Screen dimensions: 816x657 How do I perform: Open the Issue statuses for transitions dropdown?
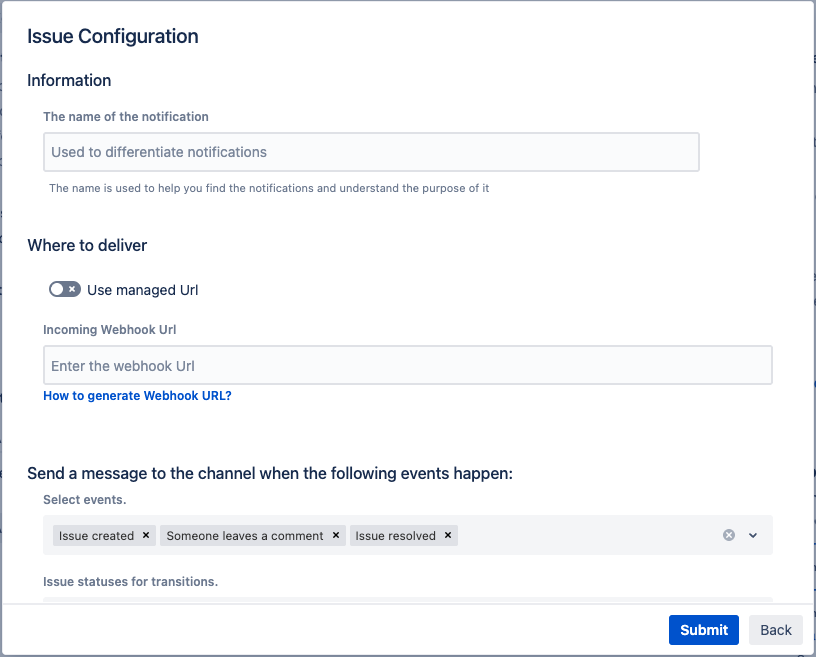[x=407, y=601]
